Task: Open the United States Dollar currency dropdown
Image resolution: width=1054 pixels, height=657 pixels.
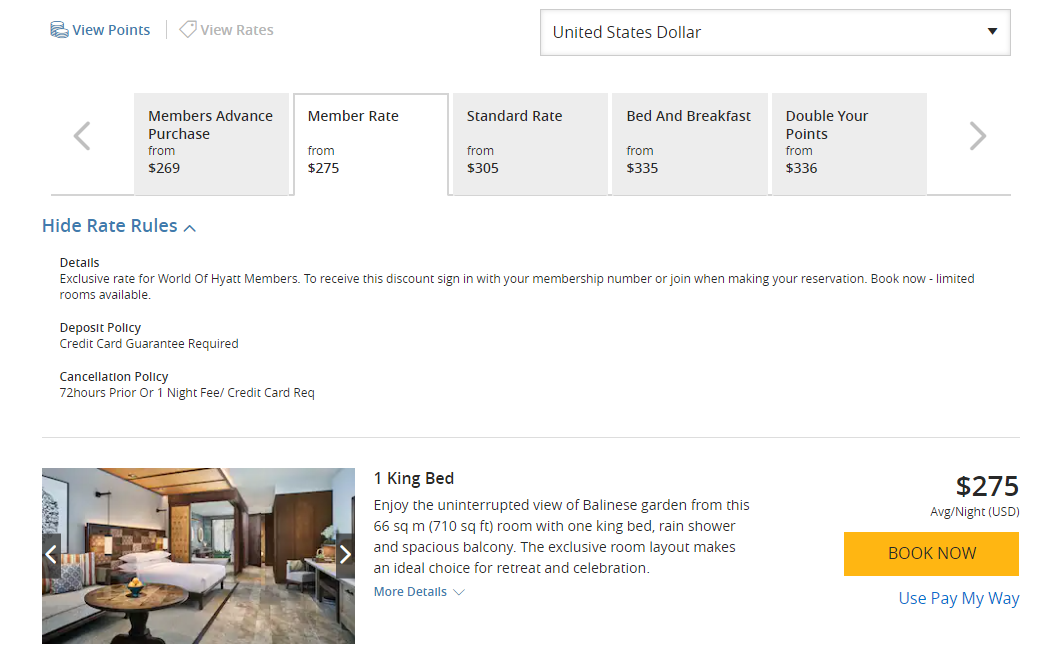Action: [775, 32]
